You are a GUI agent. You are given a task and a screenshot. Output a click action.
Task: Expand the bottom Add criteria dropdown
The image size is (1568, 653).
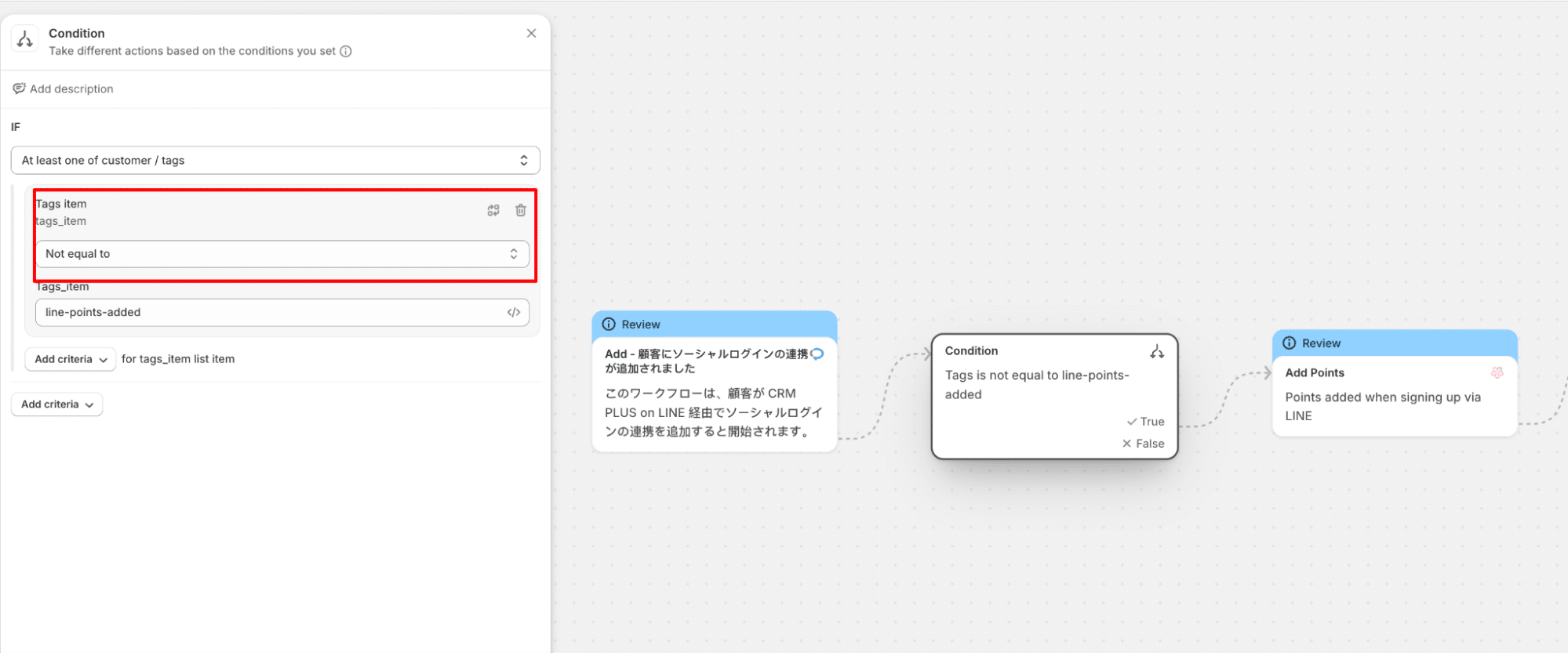[57, 404]
